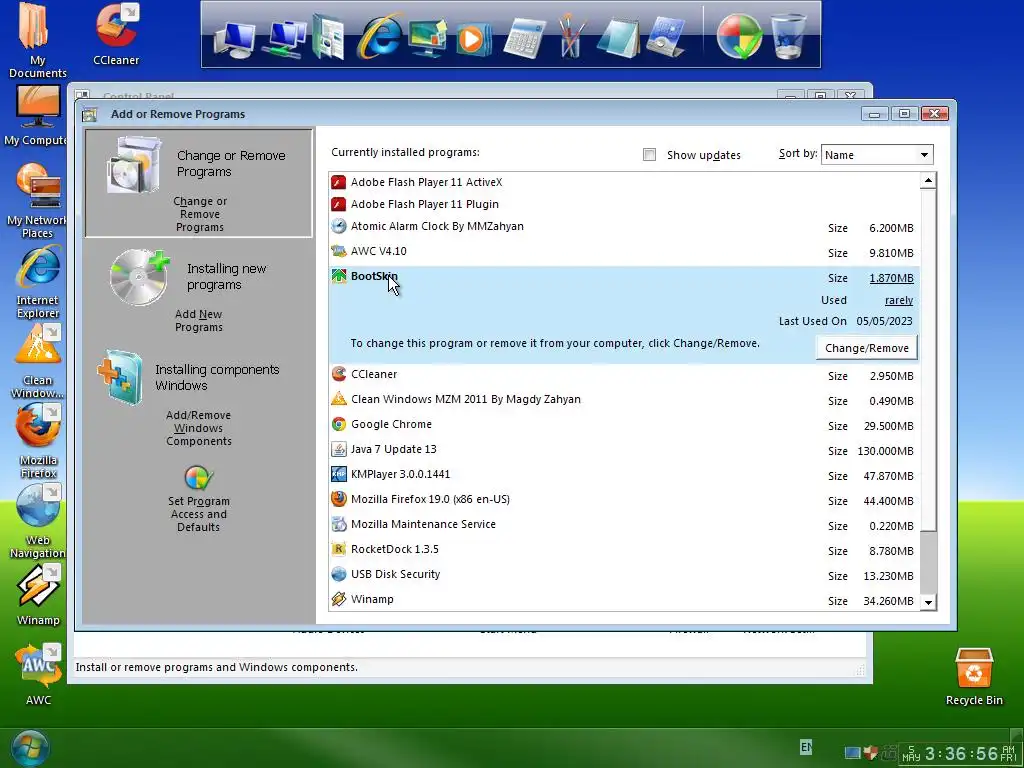Image resolution: width=1024 pixels, height=768 pixels.
Task: Click the BootSkin program icon
Action: point(338,276)
